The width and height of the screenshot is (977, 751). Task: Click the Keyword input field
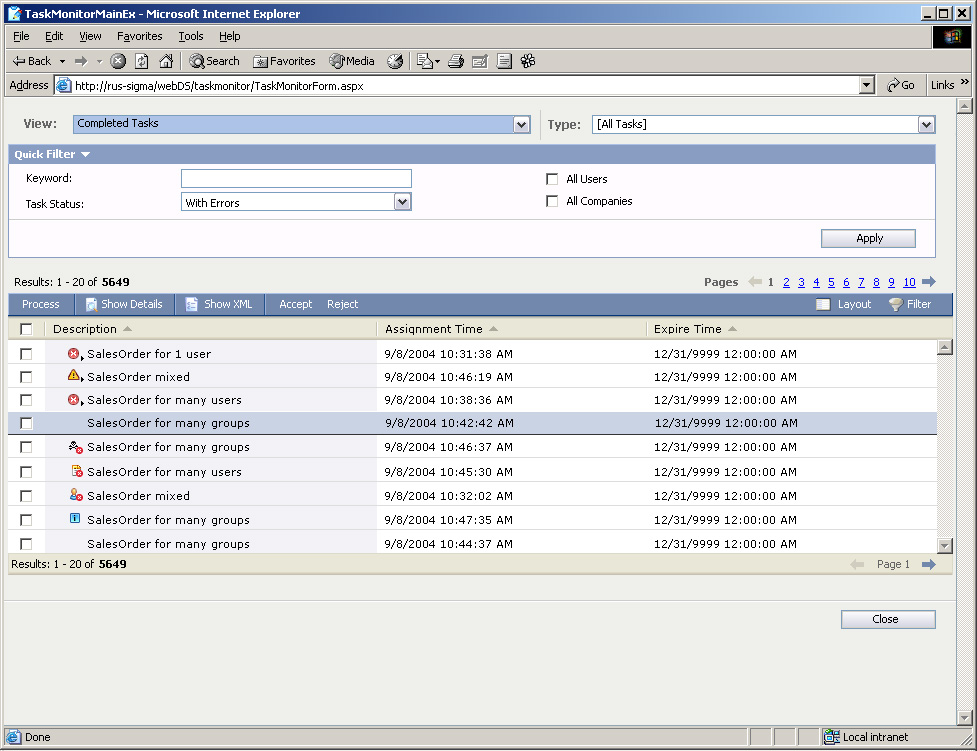point(296,179)
